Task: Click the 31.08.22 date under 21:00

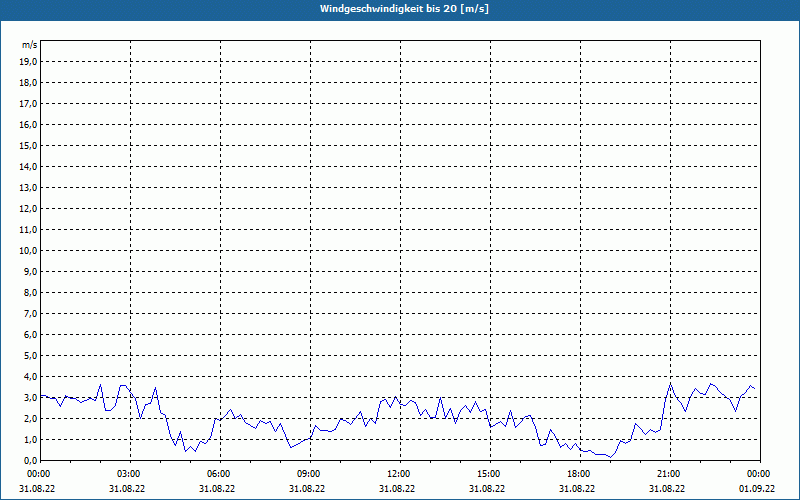Action: [667, 488]
